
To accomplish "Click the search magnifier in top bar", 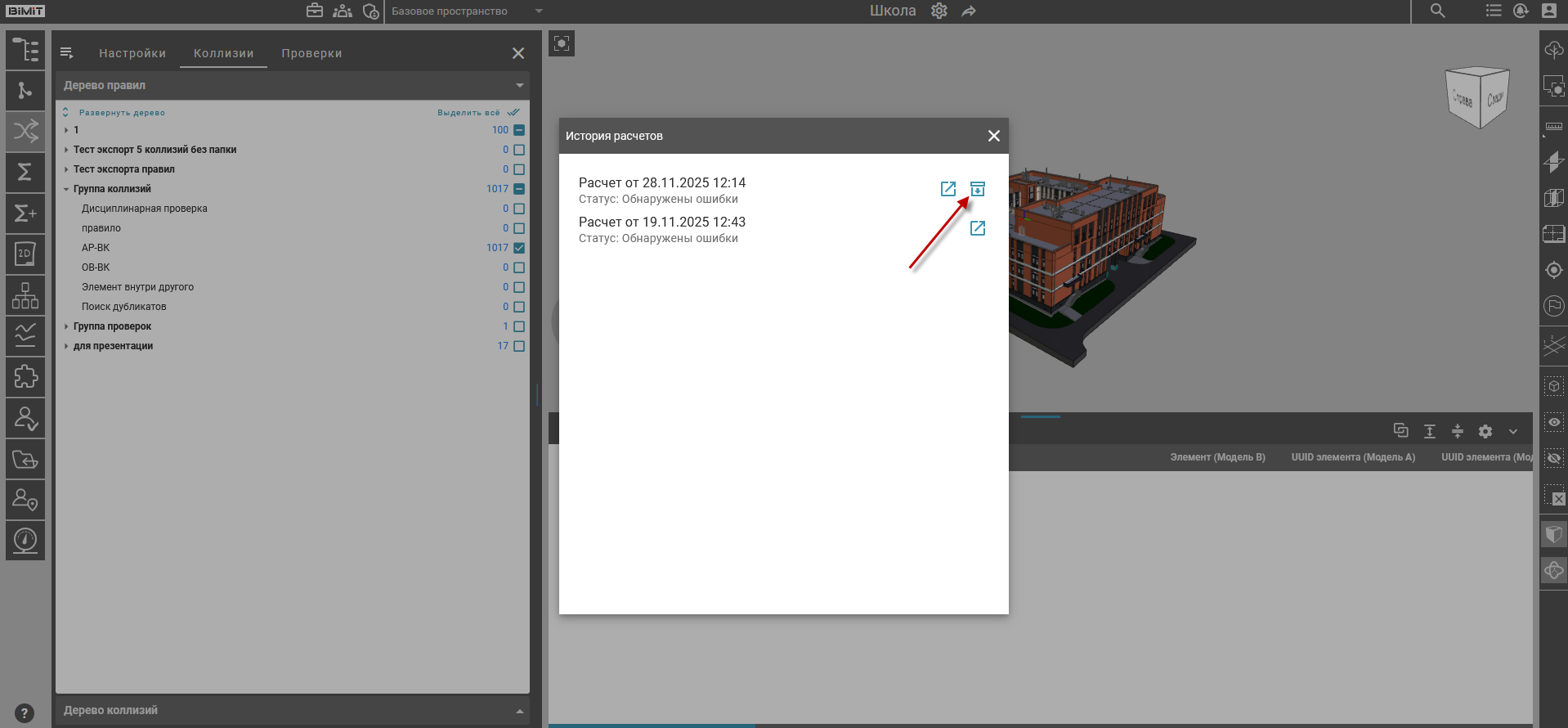I will pyautogui.click(x=1437, y=11).
